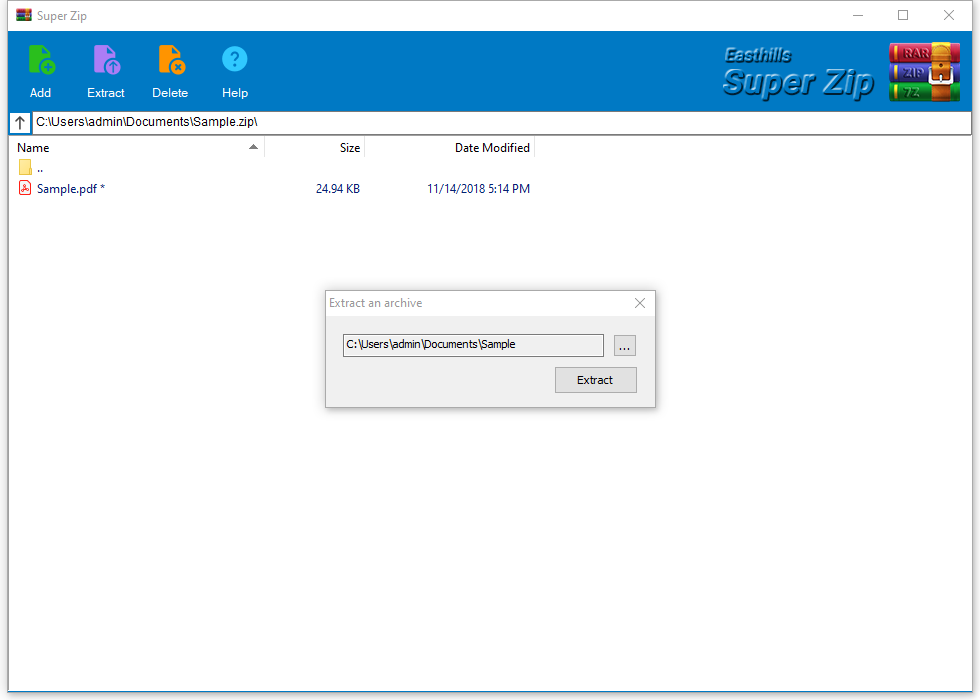Click the extraction destination path field

click(x=472, y=344)
